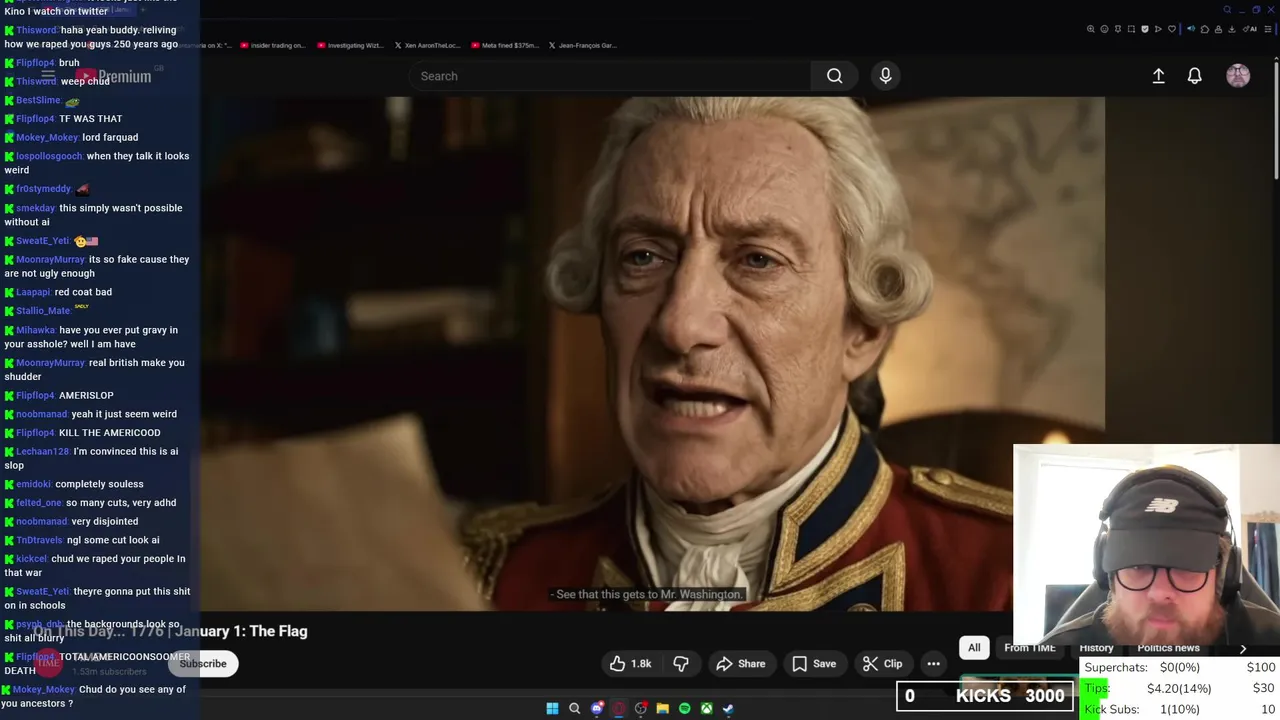Open Xbox app from the taskbar
The width and height of the screenshot is (1280, 720).
(x=706, y=709)
